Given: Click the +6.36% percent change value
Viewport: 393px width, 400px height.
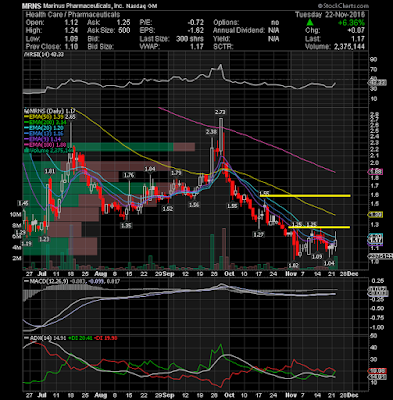Looking at the screenshot, I should click(351, 23).
